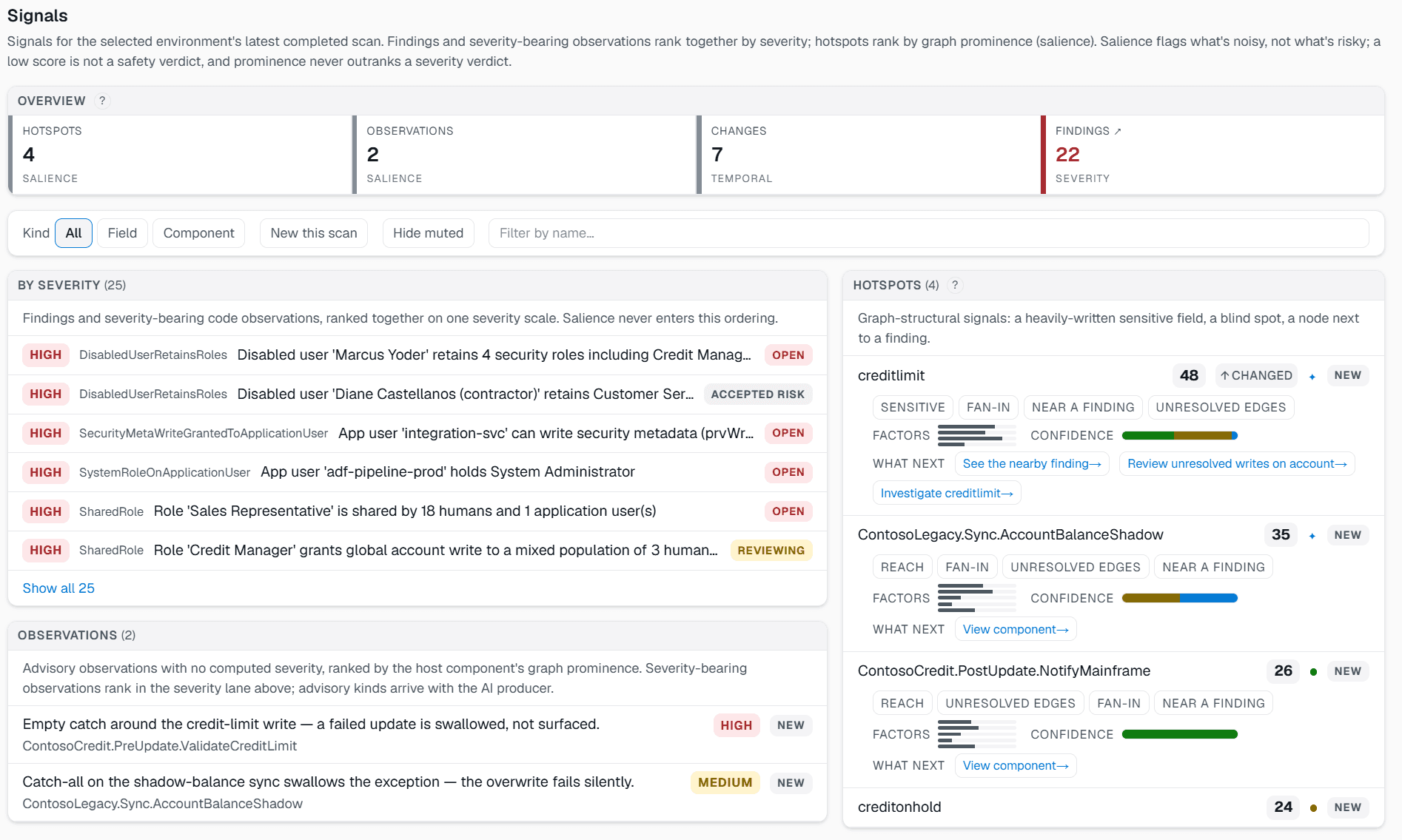This screenshot has height=840, width=1402.
Task: Open the Marcus Yoder disabled user finding
Action: tap(417, 355)
